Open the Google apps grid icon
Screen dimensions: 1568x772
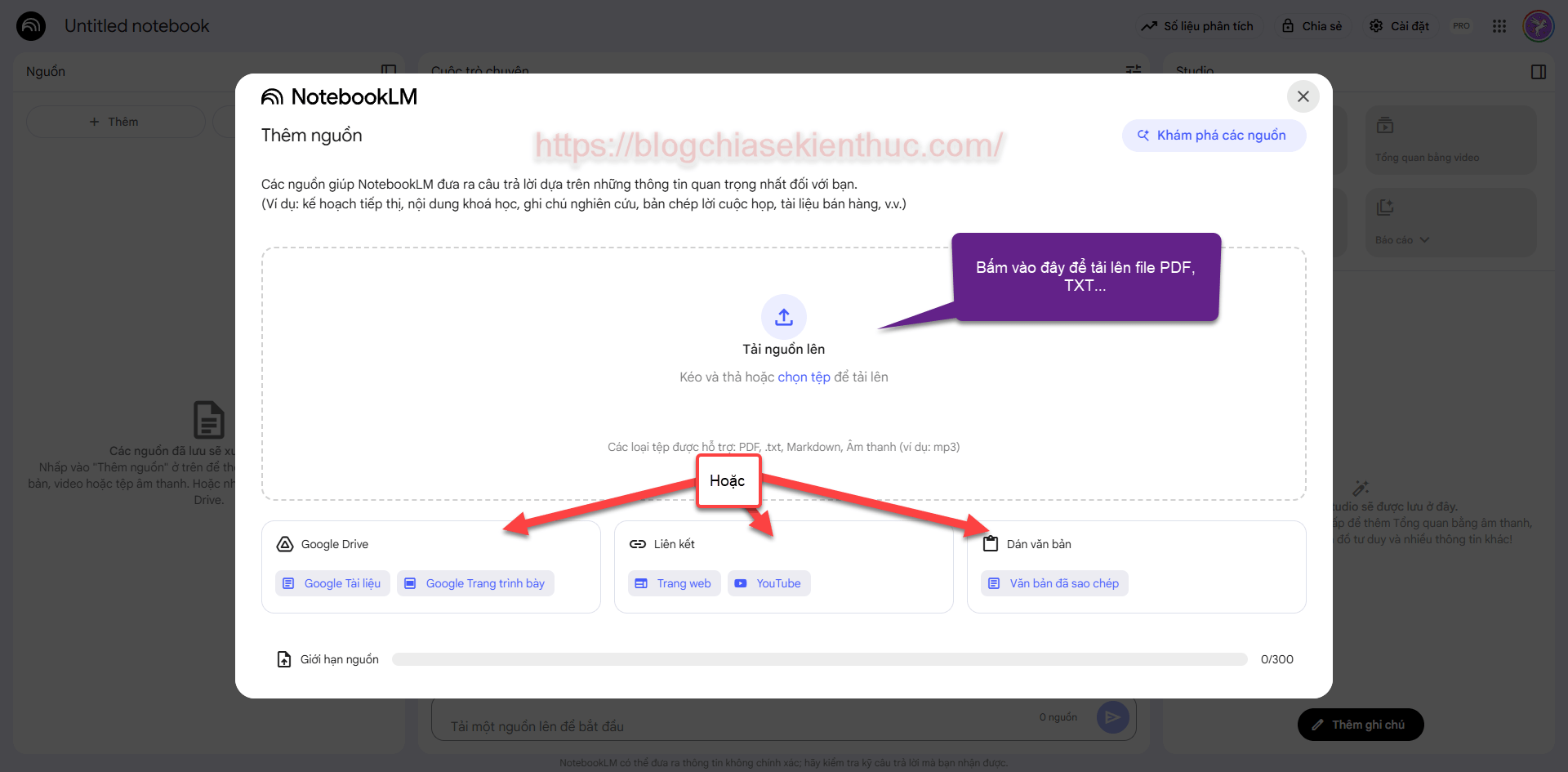pos(1499,26)
